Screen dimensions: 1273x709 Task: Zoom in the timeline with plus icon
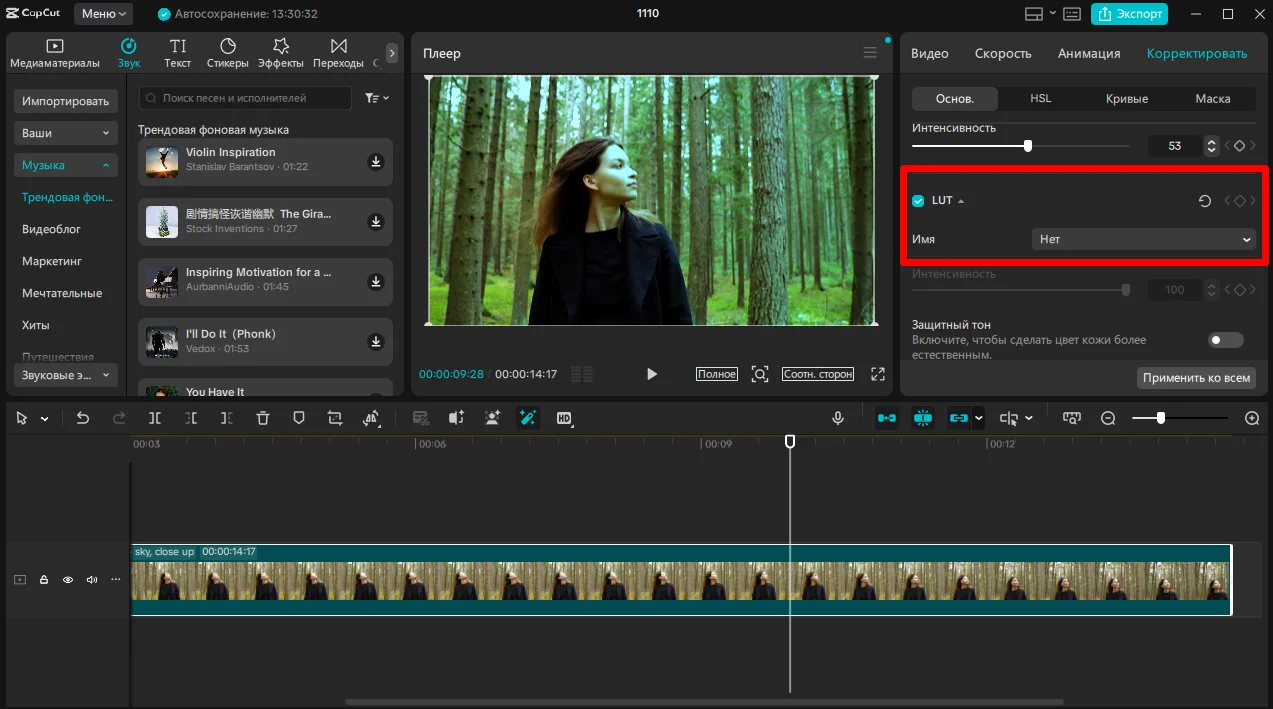click(x=1252, y=418)
